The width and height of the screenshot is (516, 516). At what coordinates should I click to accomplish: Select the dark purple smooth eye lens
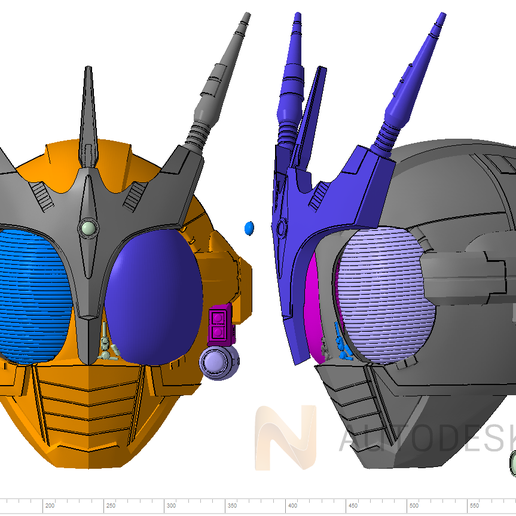click(x=153, y=297)
